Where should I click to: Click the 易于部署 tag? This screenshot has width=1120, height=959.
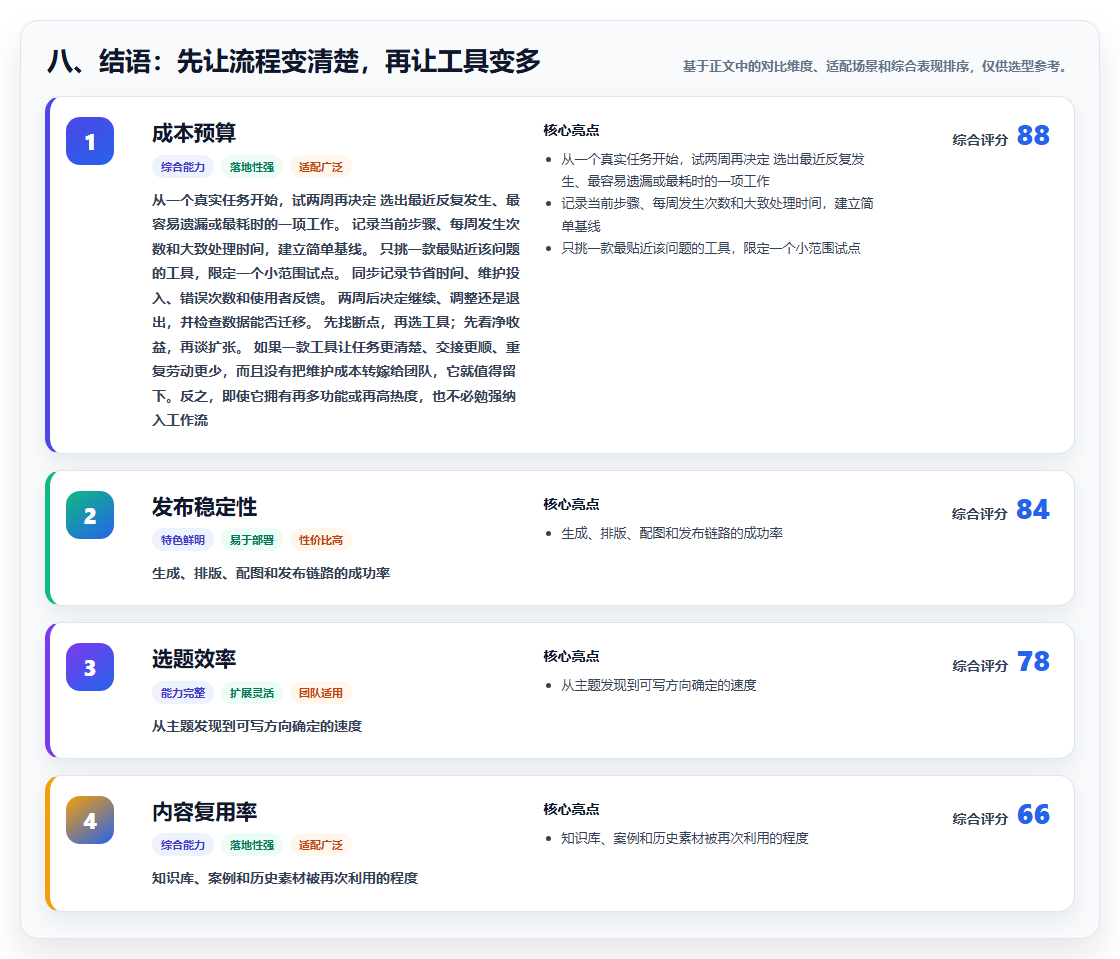click(252, 540)
